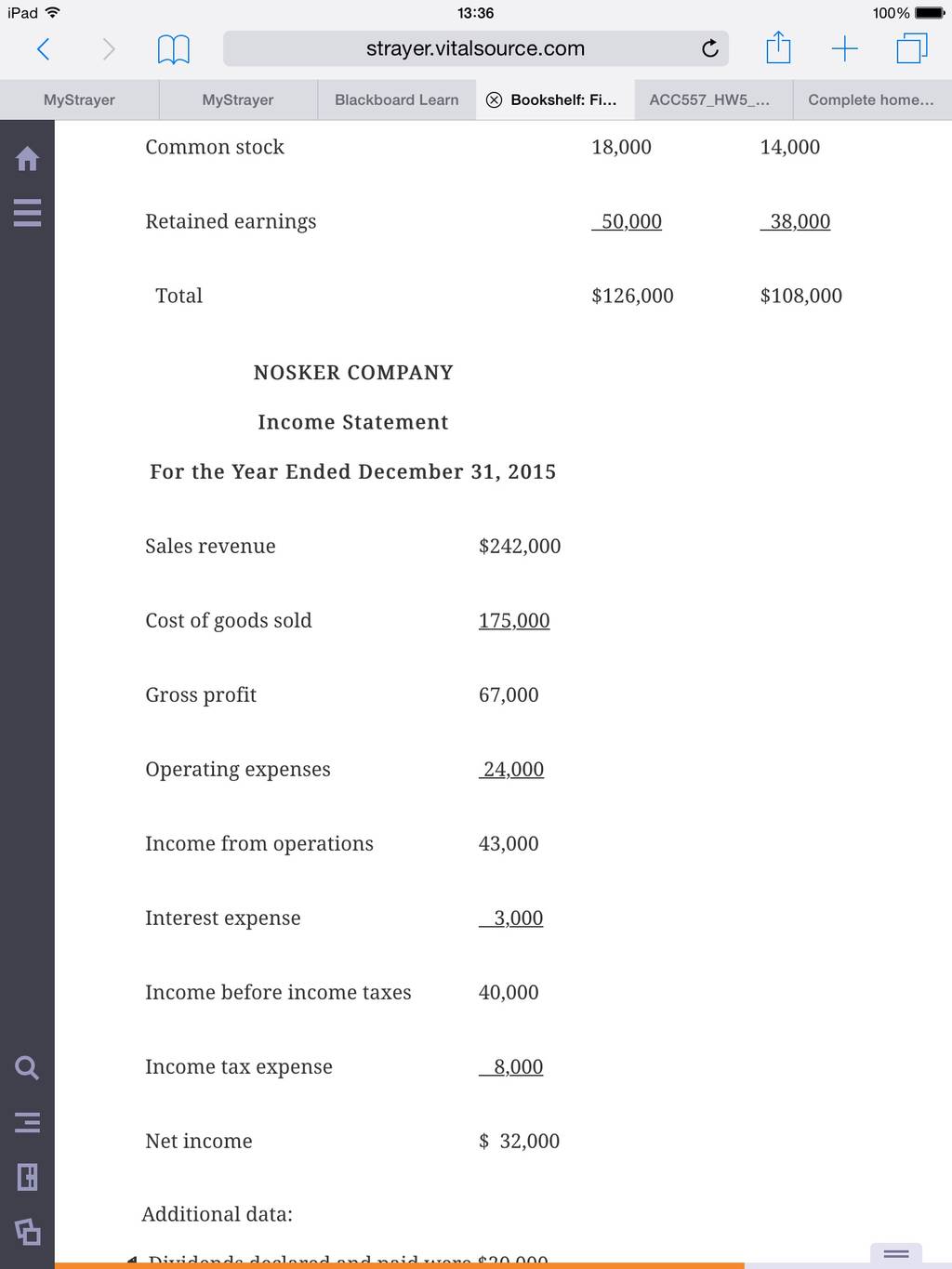The height and width of the screenshot is (1269, 952).
Task: Open the sidebar highlighter tool icon
Action: 28,1231
